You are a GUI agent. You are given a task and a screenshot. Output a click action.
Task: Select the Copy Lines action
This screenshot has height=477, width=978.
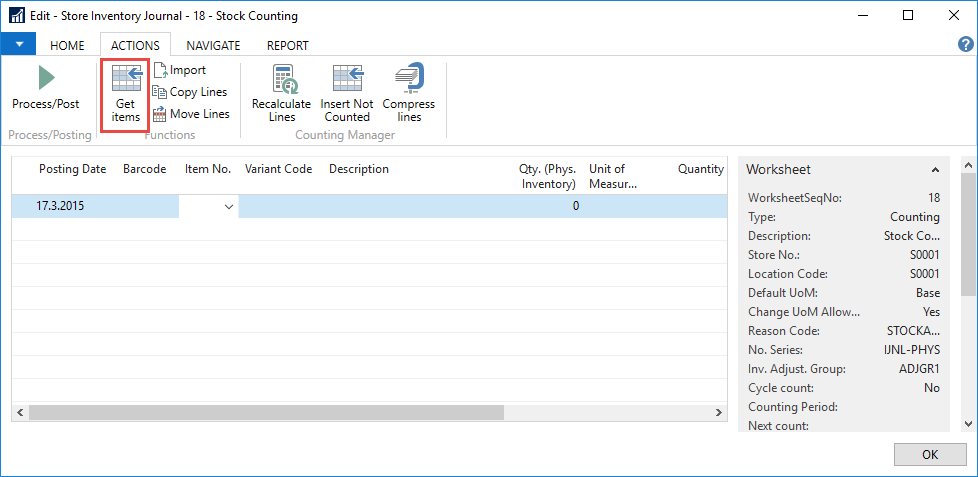click(190, 92)
